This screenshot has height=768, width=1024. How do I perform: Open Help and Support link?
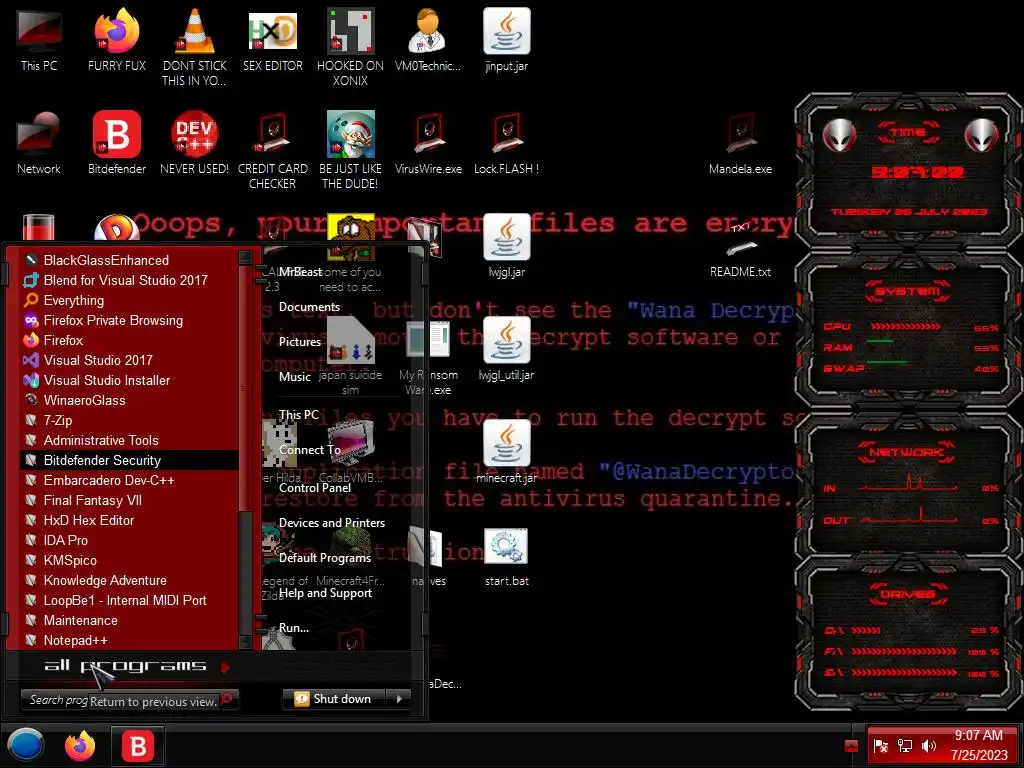click(x=325, y=592)
